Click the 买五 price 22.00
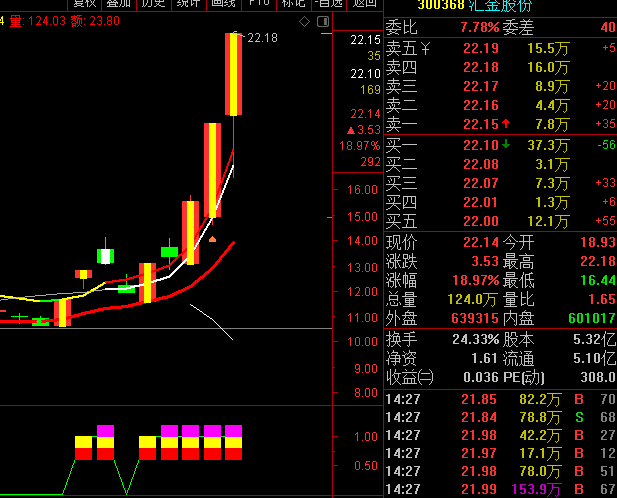 [x=481, y=221]
